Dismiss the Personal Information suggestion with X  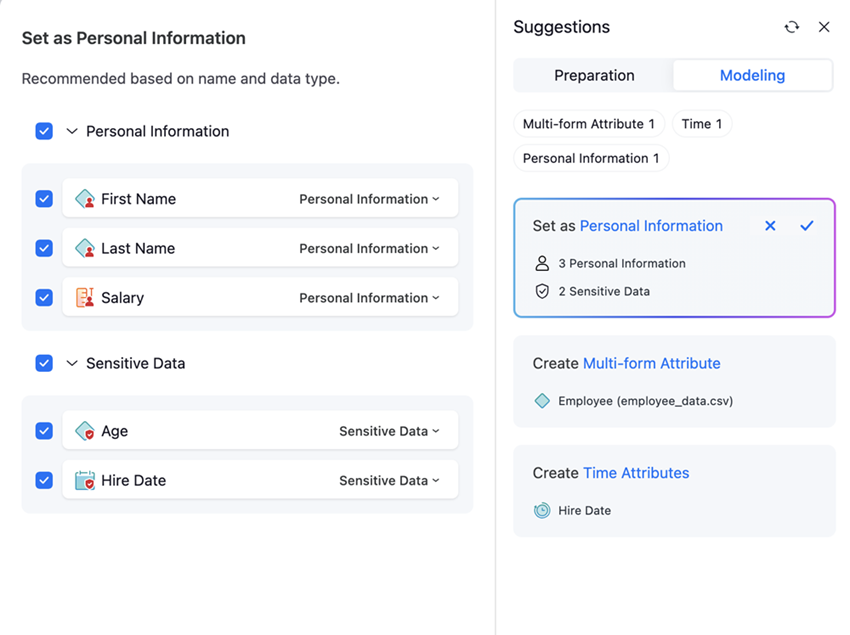[770, 226]
